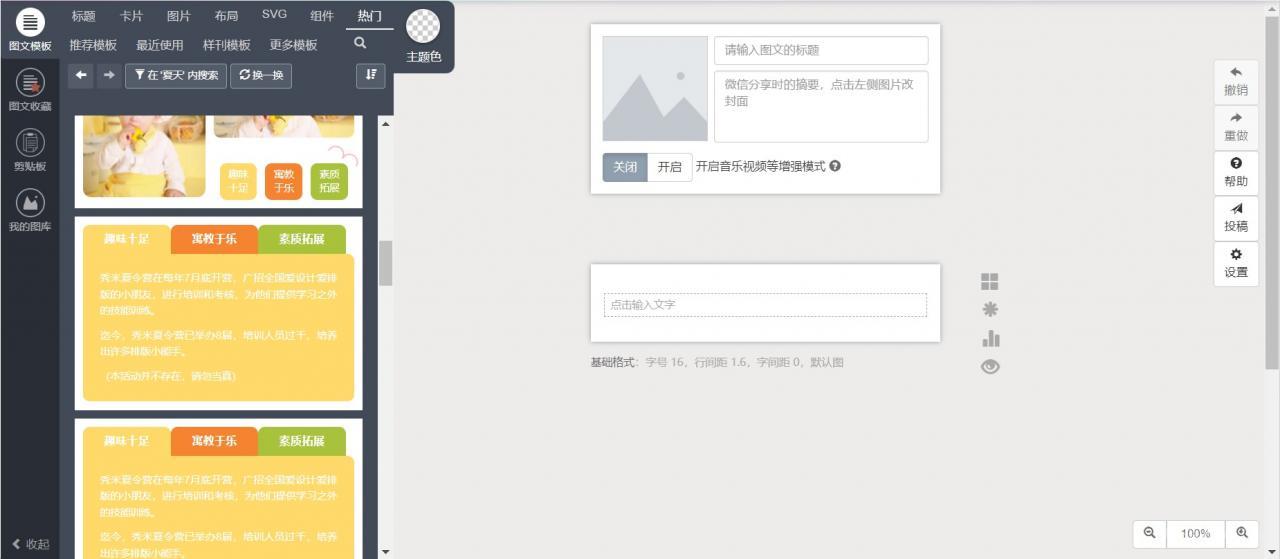Click the bar chart icon beside the editor
The width and height of the screenshot is (1280, 559).
990,338
